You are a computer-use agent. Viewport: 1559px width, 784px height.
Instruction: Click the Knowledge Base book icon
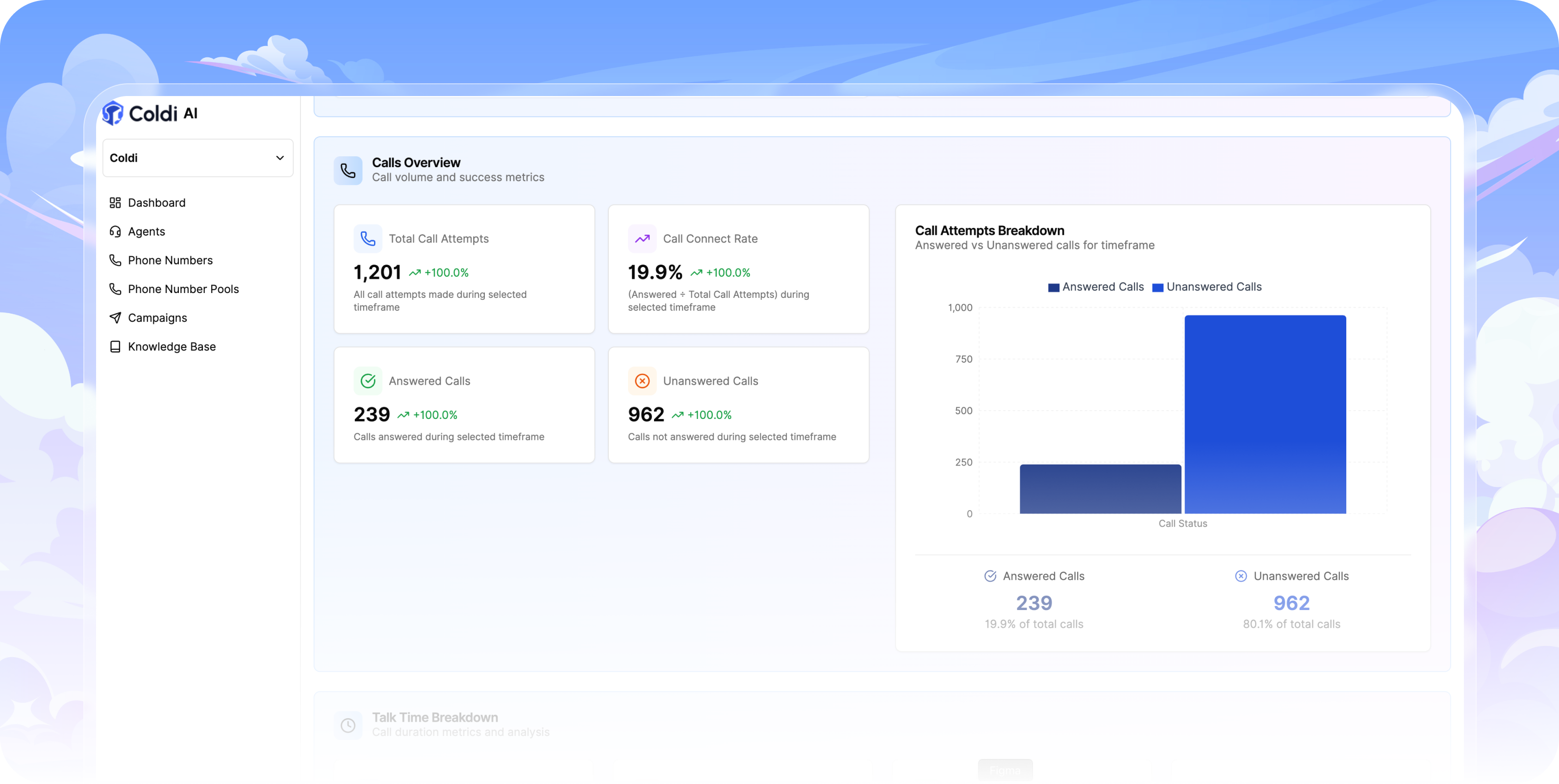pos(115,346)
